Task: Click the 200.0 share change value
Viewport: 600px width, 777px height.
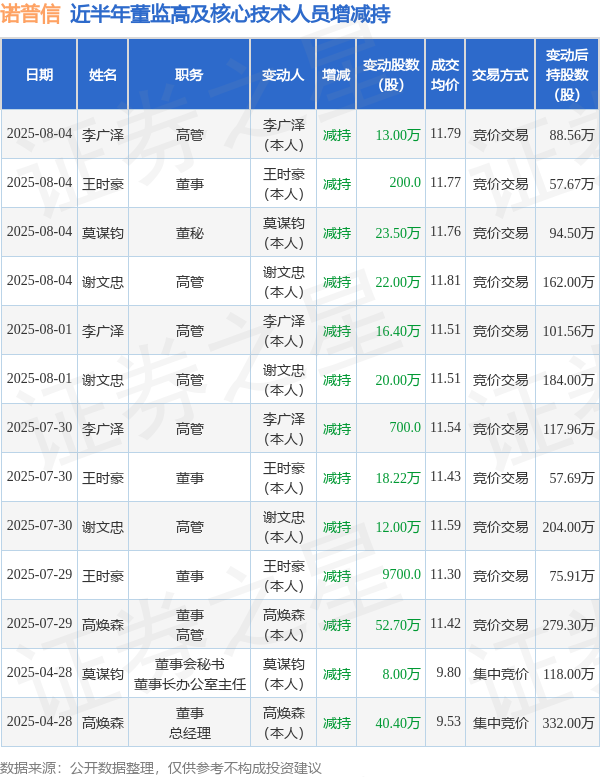Action: (405, 182)
